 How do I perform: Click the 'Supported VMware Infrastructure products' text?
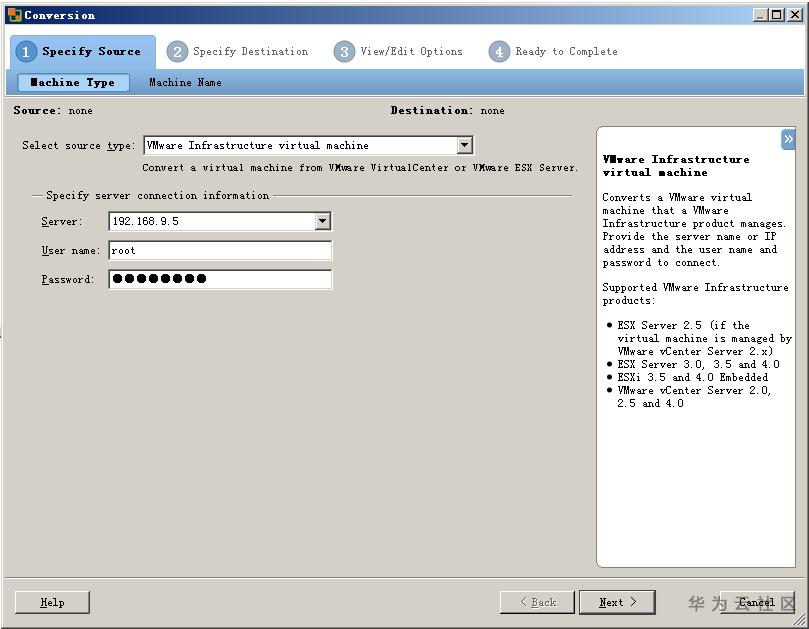coord(695,294)
